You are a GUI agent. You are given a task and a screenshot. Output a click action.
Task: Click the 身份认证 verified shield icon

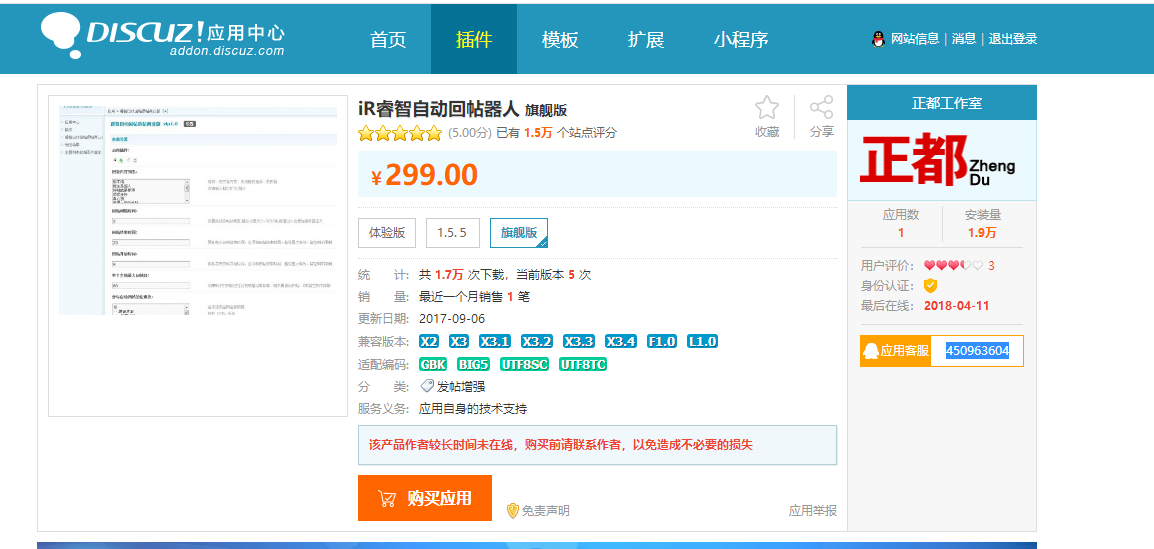(x=930, y=286)
